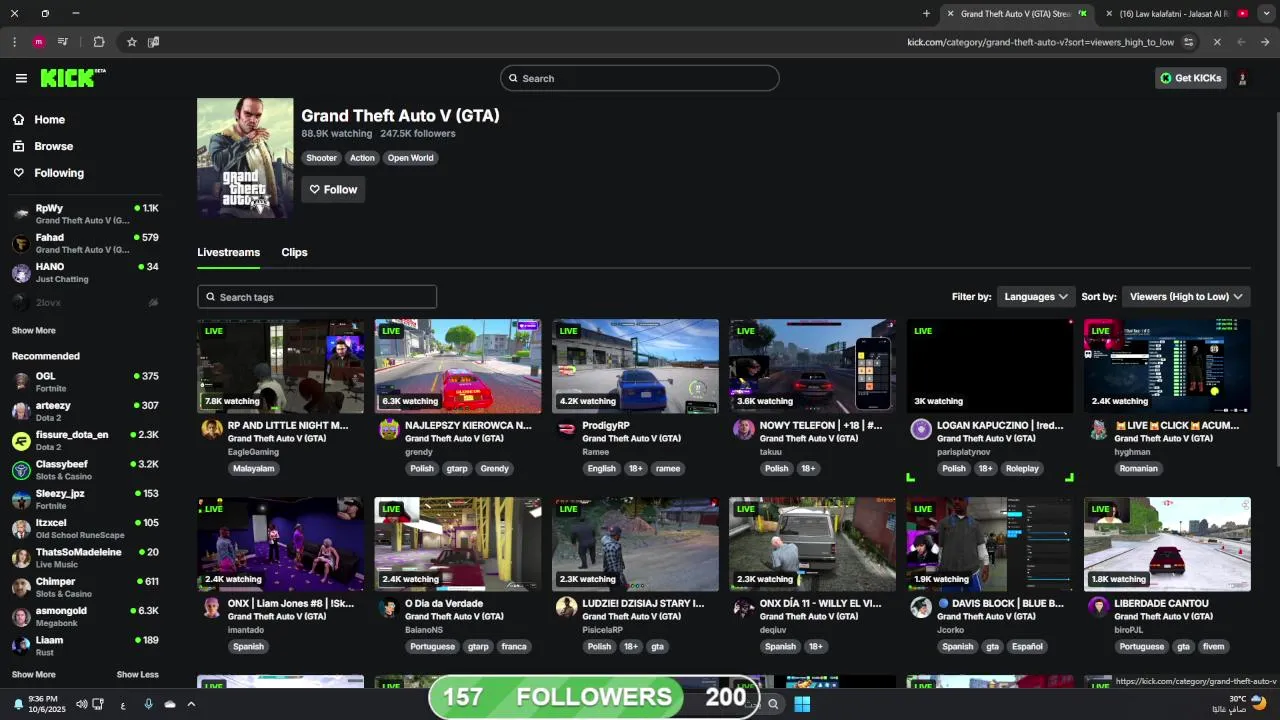Open the tab search dropdown arrow
The image size is (1280, 720).
[1265, 14]
